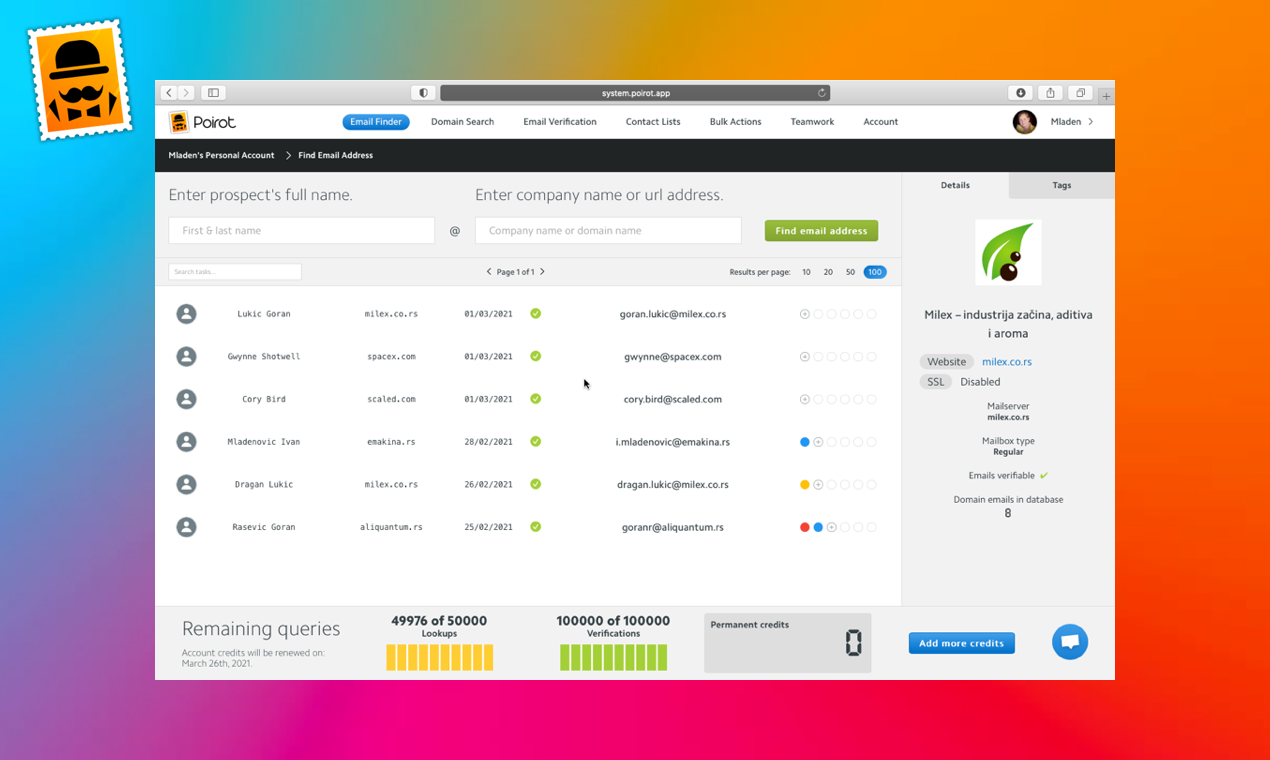
Task: Click verified checkmark for dragan.lukic@milex.co.rs
Action: point(536,484)
